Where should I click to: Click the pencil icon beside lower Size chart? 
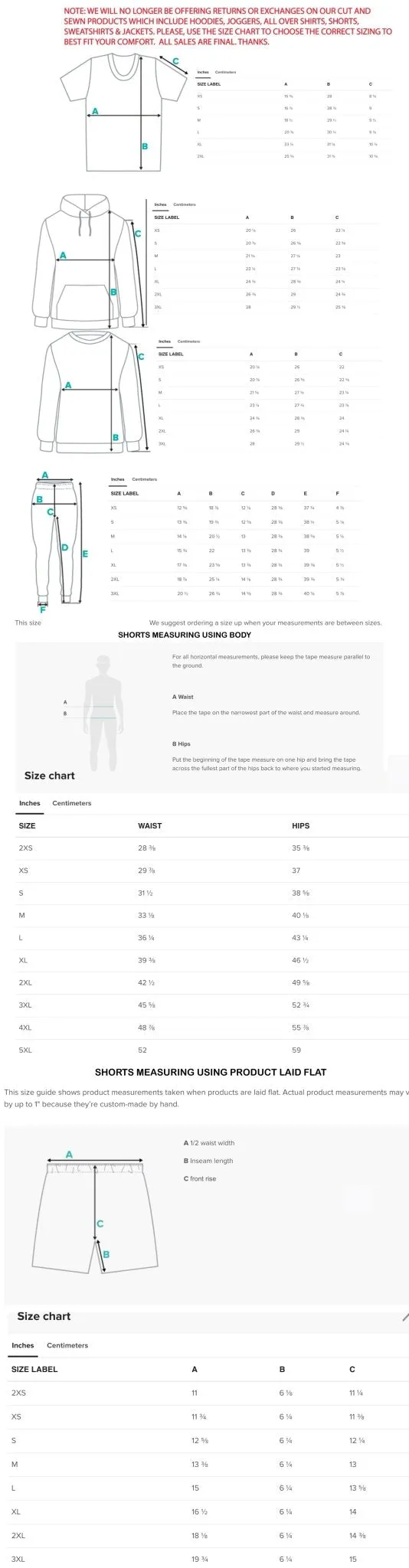(405, 1318)
